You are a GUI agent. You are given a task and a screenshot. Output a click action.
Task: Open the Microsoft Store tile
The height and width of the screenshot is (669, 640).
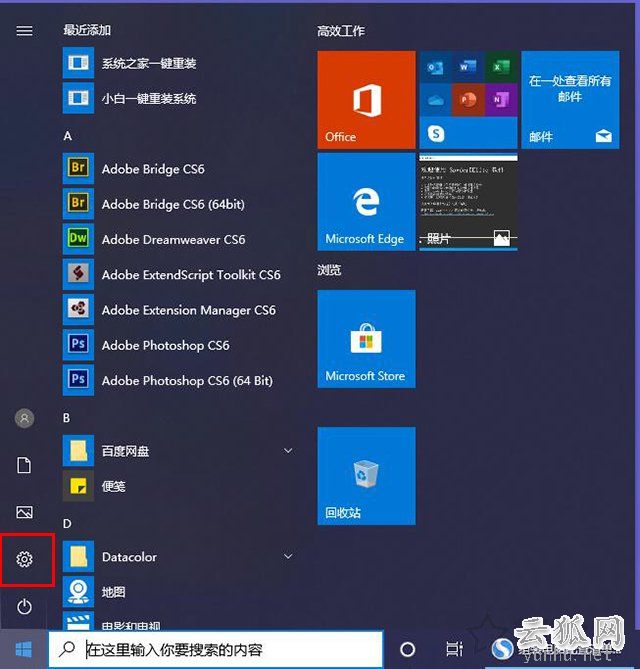point(366,339)
